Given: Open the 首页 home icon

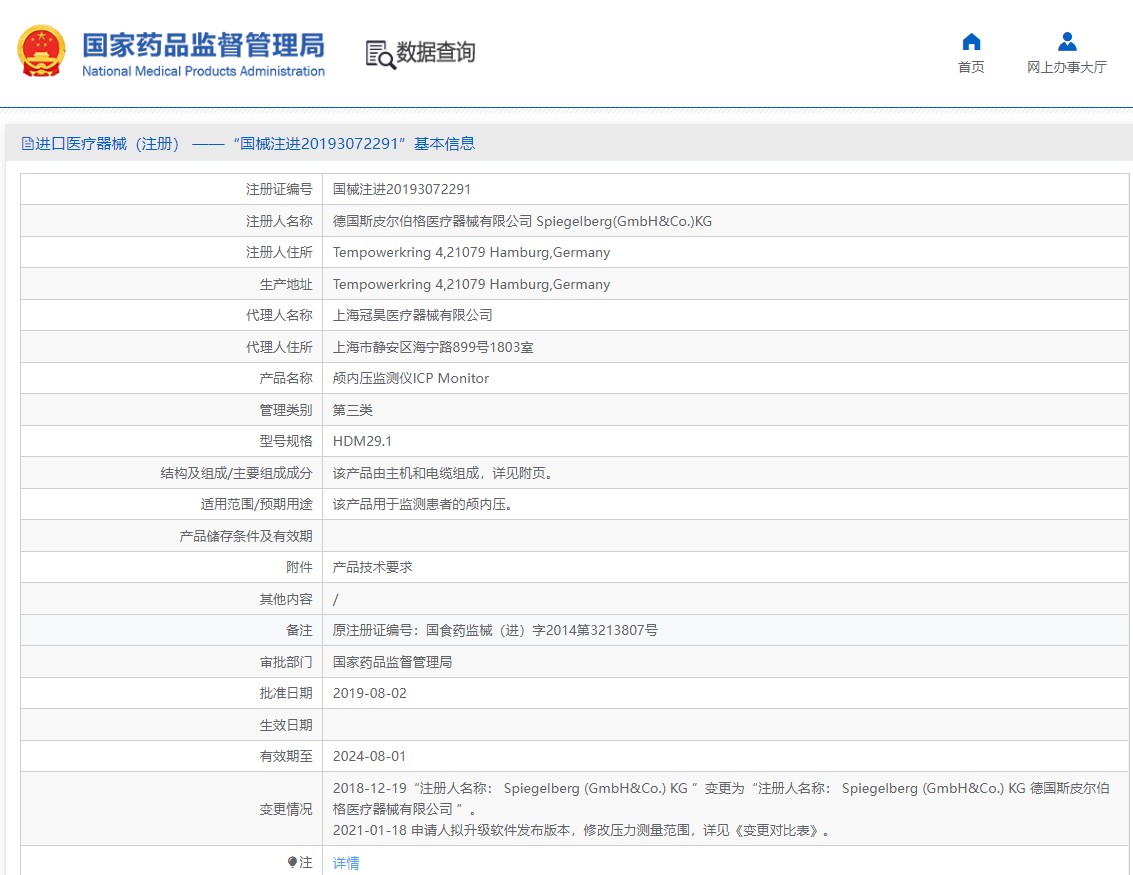Looking at the screenshot, I should tap(971, 42).
